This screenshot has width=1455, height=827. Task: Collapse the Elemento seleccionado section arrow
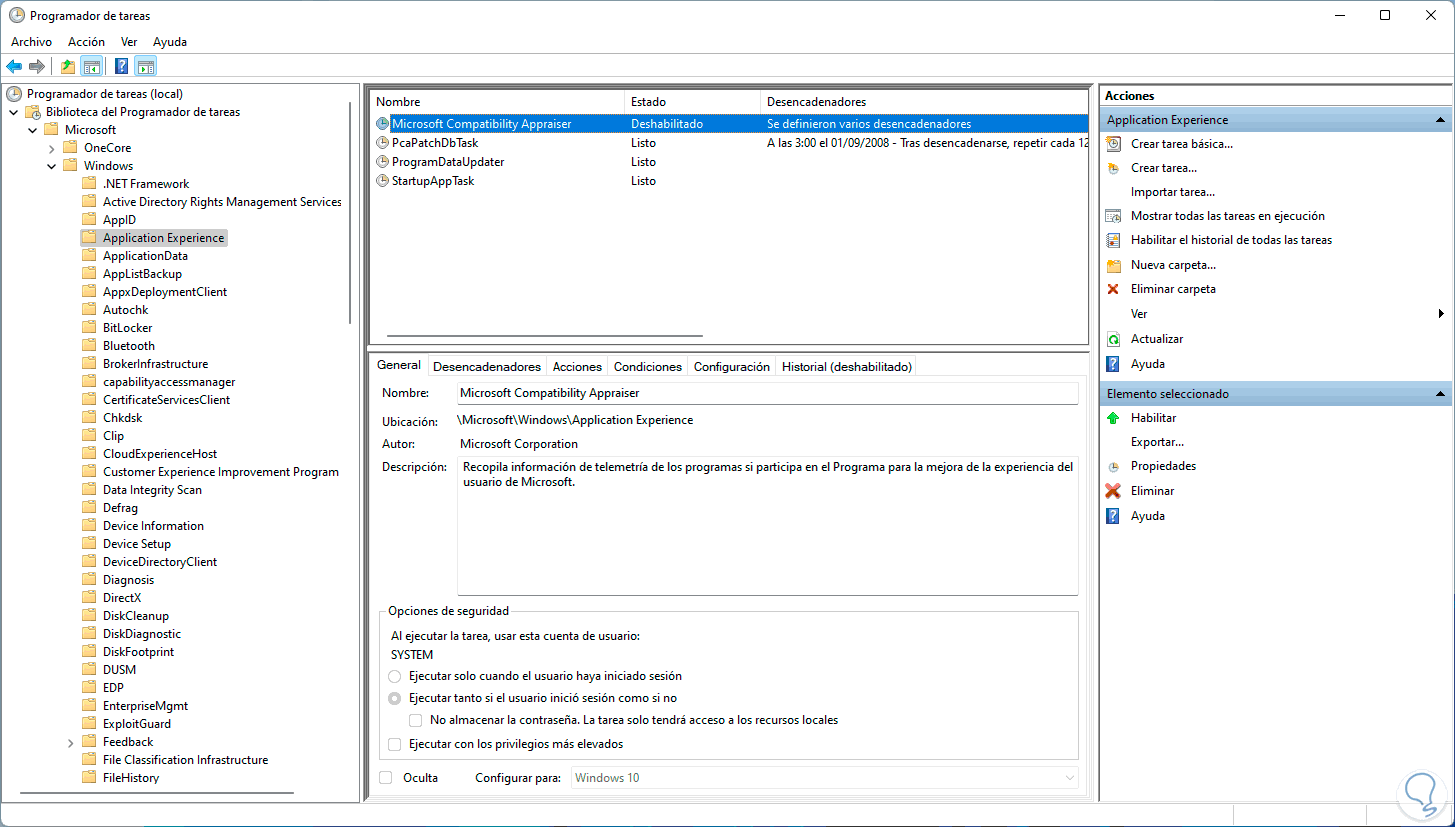click(1440, 394)
